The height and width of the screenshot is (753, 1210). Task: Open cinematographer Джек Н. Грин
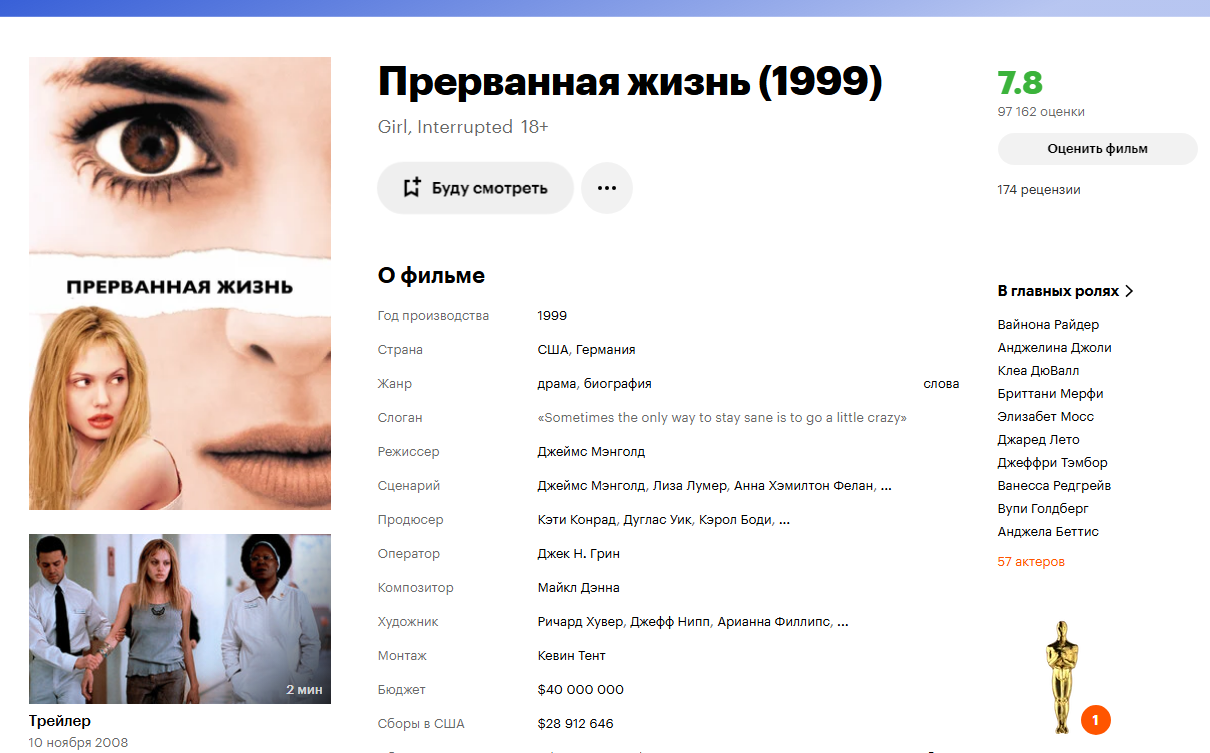pyautogui.click(x=578, y=554)
